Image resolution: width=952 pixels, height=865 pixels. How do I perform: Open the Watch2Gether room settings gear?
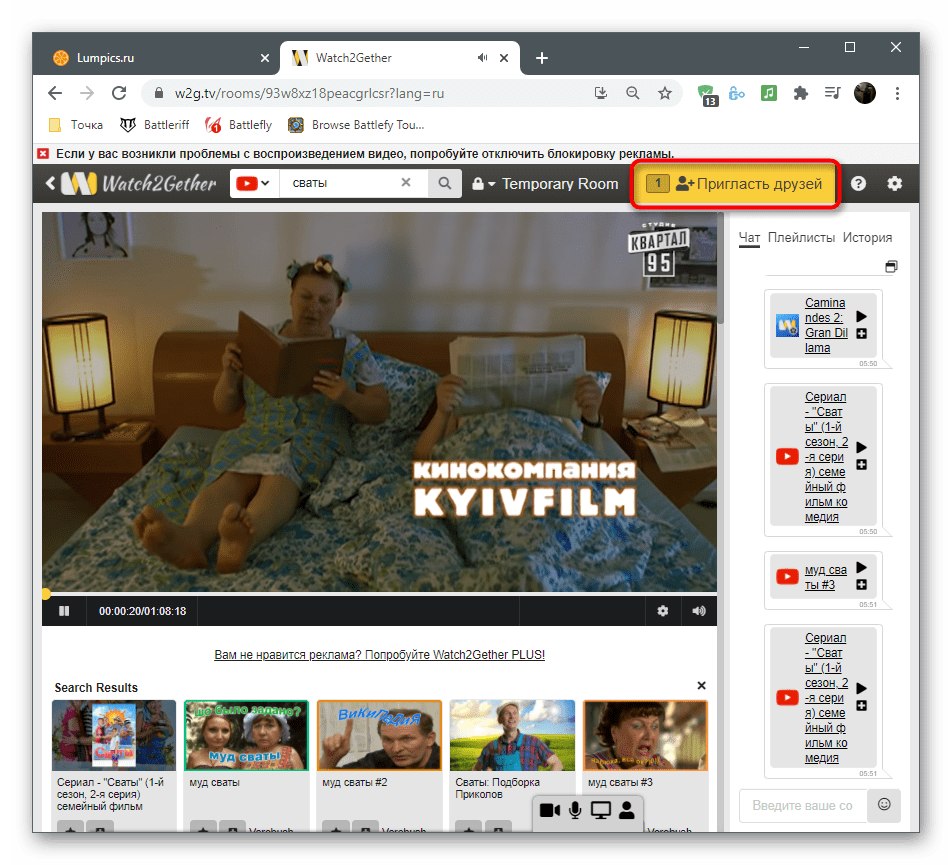point(894,183)
